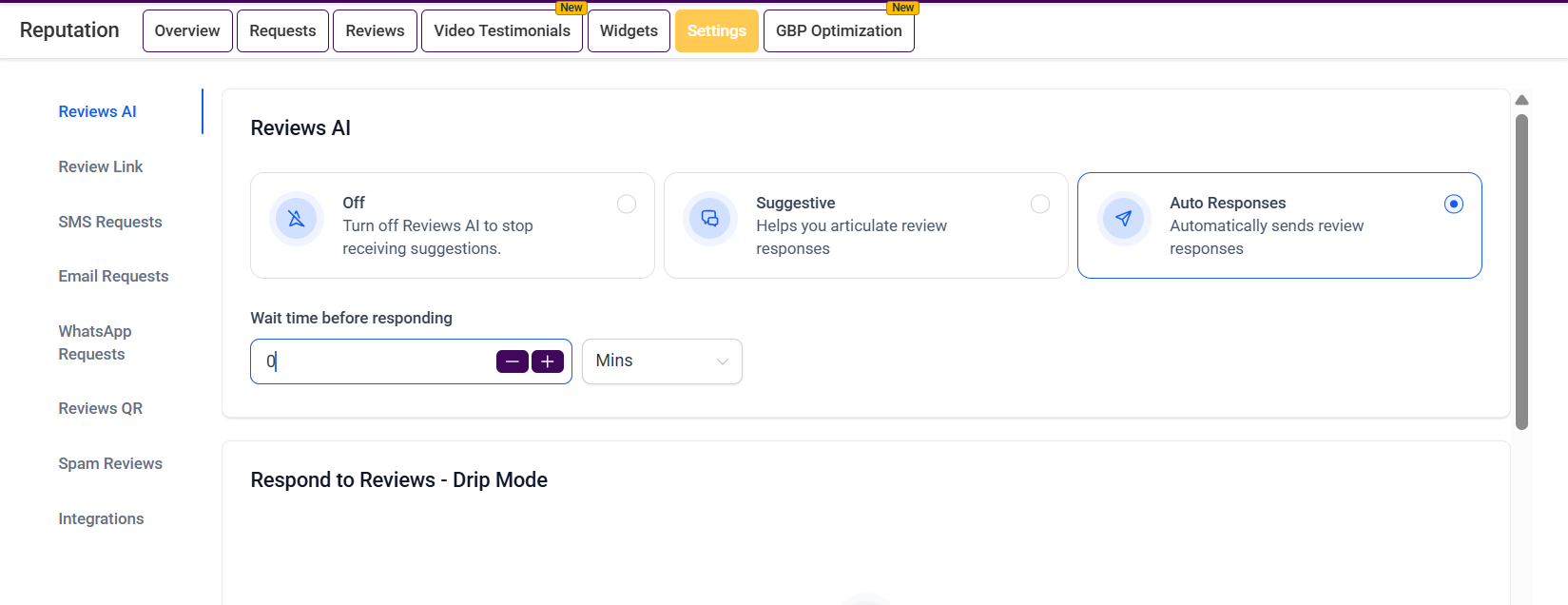
Task: Click the scrollbar up arrow
Action: coord(1521,100)
